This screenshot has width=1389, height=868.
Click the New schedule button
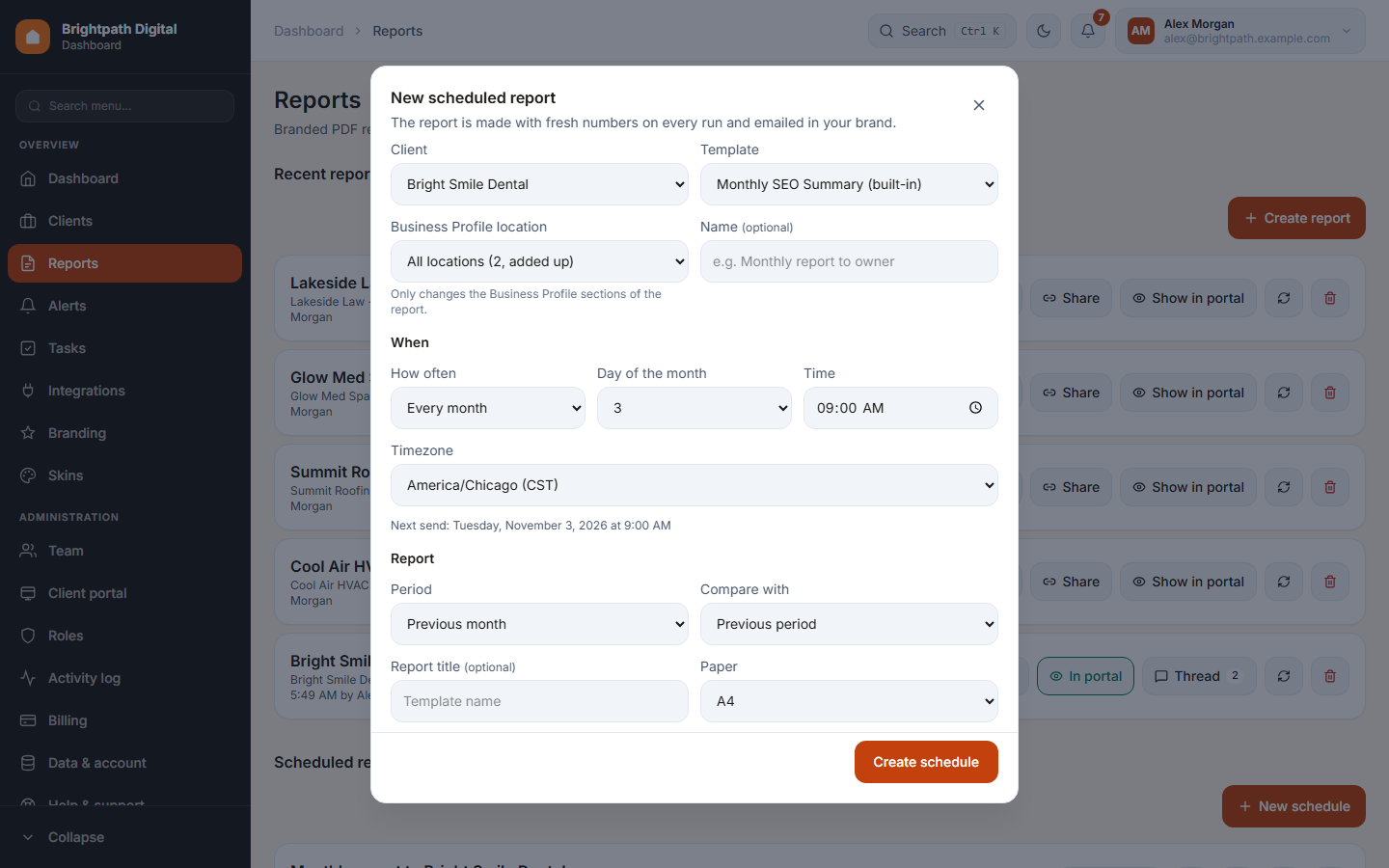(1294, 806)
